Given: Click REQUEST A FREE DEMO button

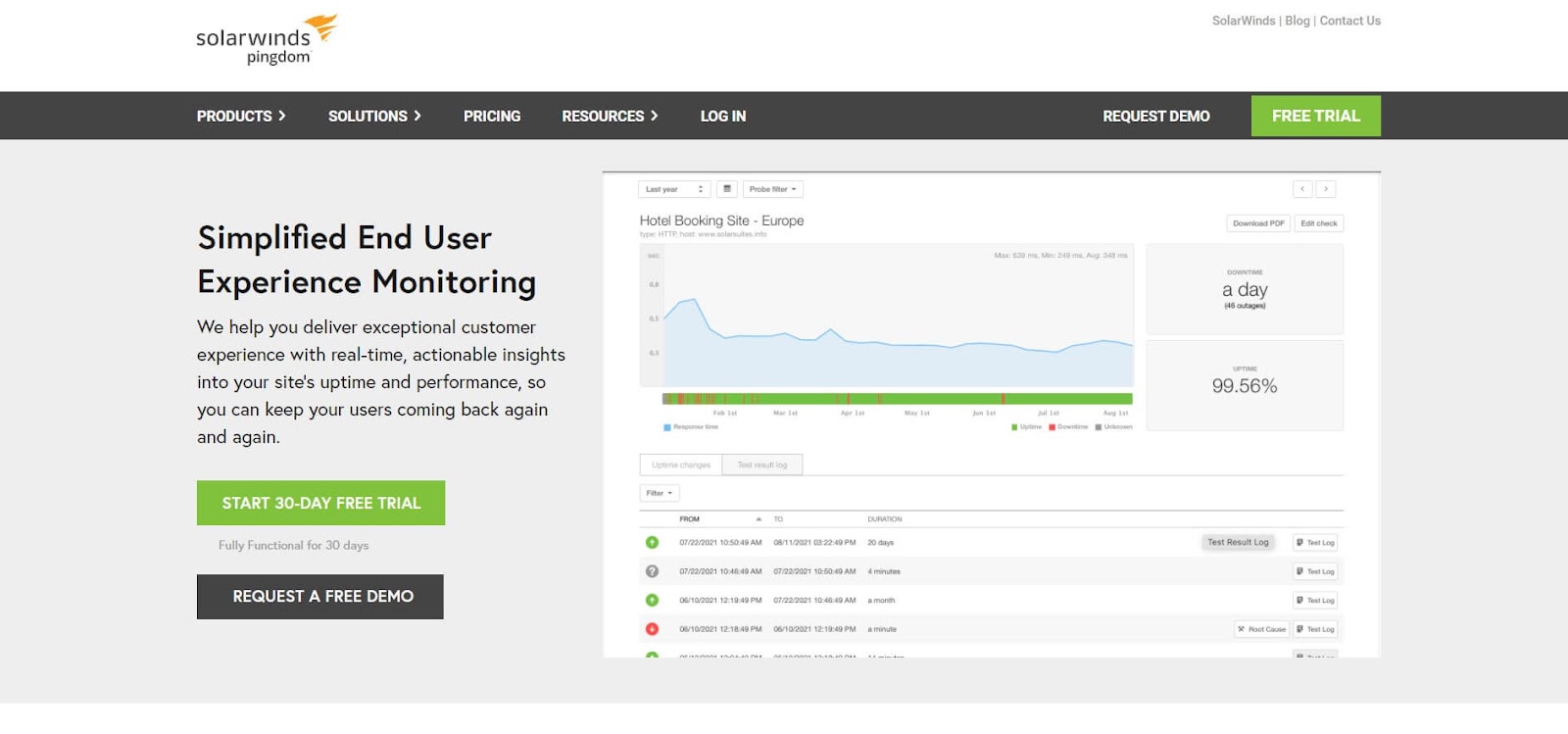Looking at the screenshot, I should (320, 597).
